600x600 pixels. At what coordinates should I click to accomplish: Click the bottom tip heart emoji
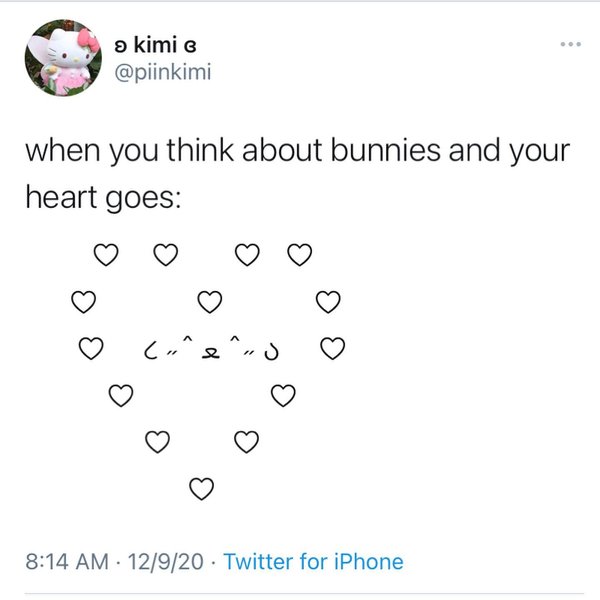click(x=201, y=488)
